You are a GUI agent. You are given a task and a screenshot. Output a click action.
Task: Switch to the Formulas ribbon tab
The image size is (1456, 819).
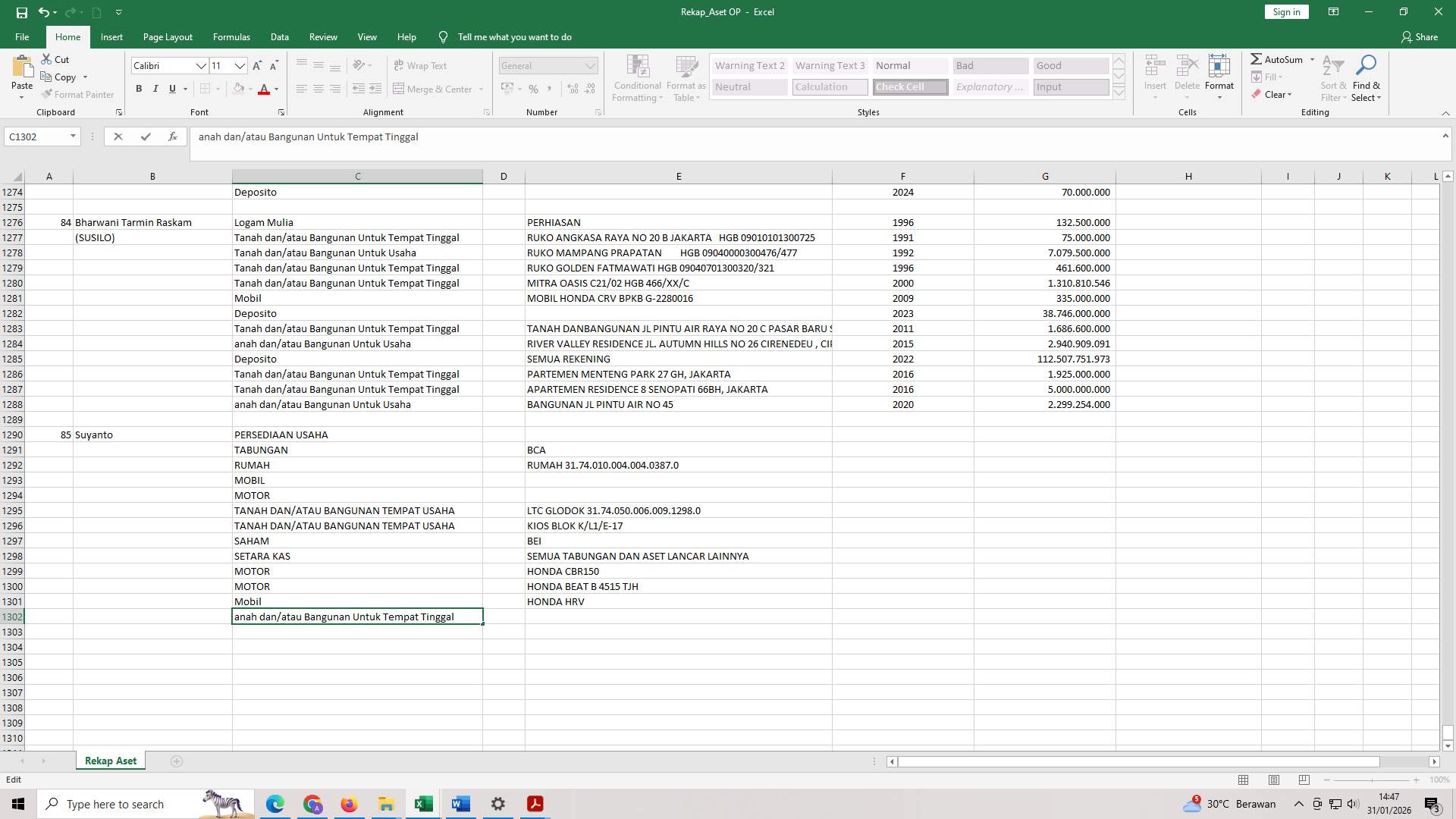[x=231, y=36]
